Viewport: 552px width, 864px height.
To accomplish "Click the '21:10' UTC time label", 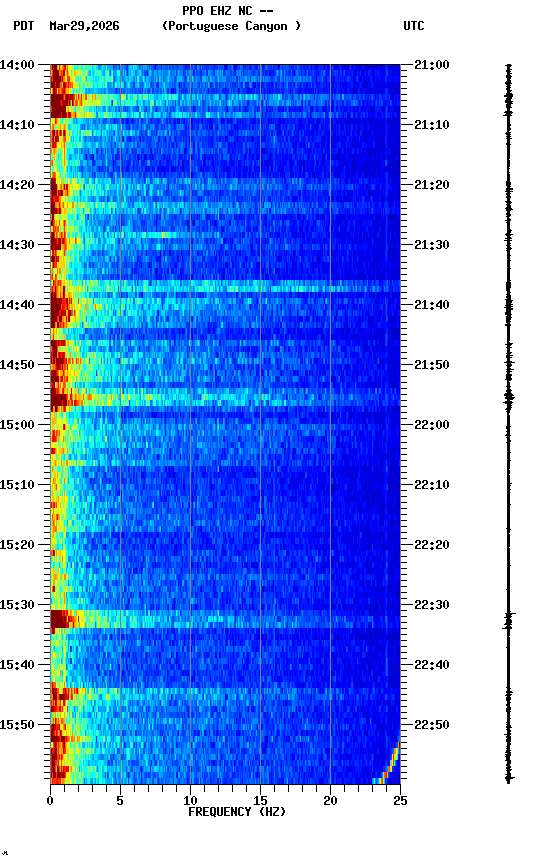I will tap(432, 125).
